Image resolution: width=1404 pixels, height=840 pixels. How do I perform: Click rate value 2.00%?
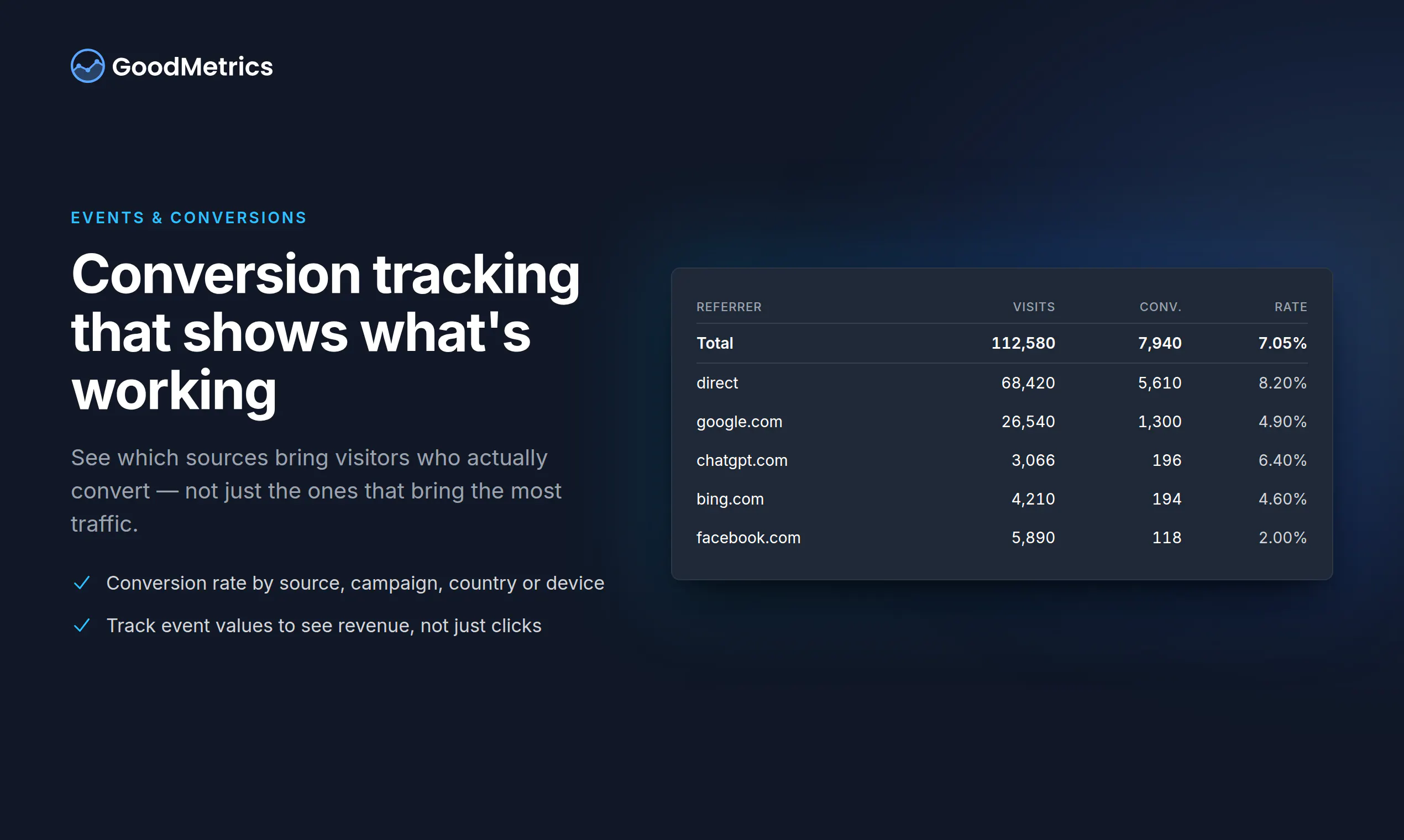[x=1282, y=538]
